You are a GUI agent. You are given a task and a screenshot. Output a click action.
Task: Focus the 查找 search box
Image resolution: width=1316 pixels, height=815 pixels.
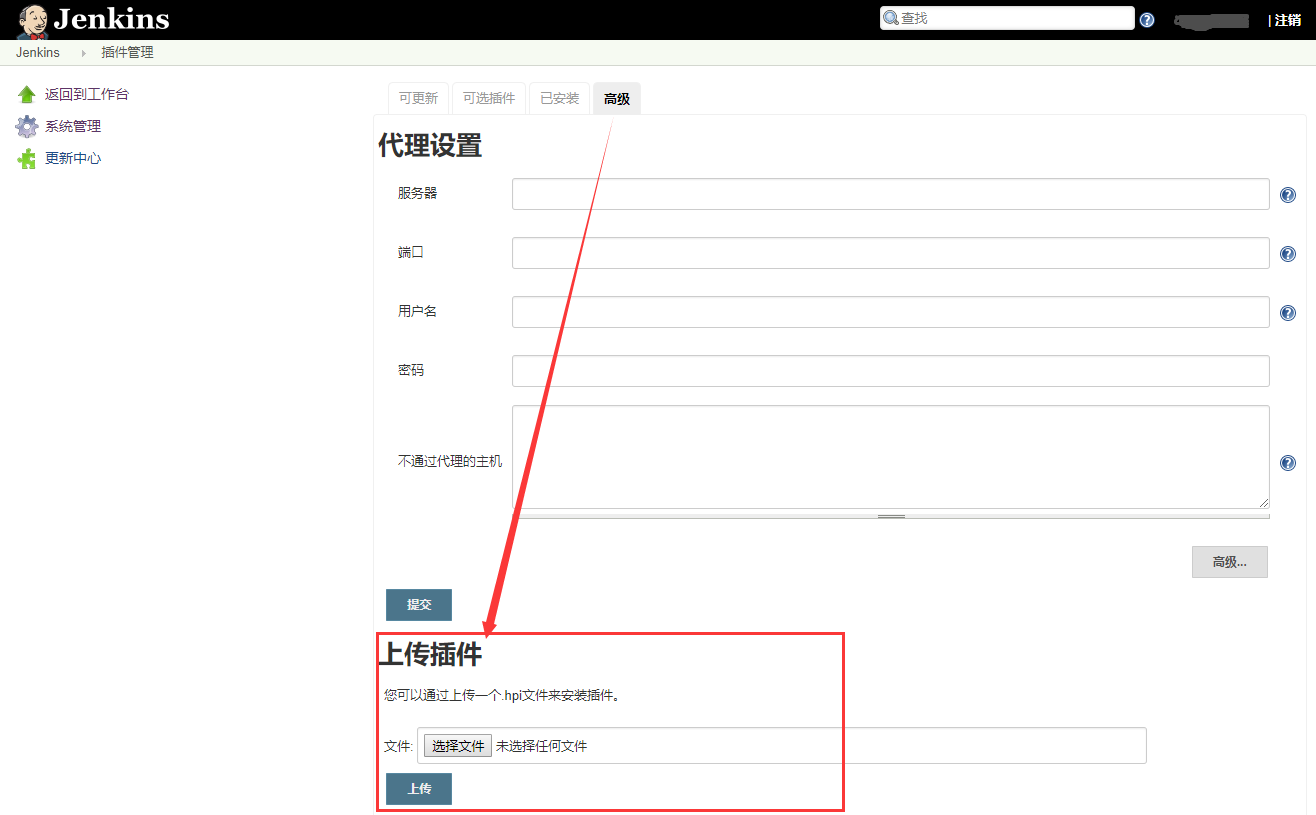(1007, 18)
